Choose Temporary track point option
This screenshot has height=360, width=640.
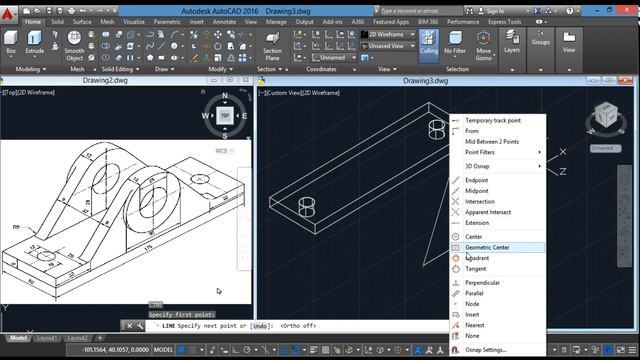coord(498,120)
